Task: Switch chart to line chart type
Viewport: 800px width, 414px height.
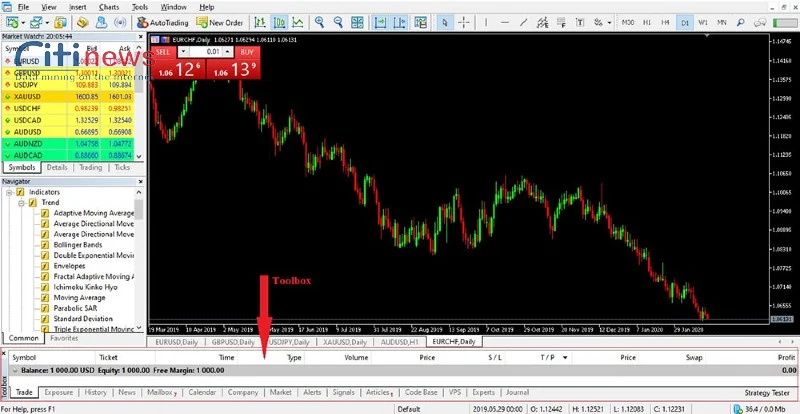Action: [x=297, y=22]
